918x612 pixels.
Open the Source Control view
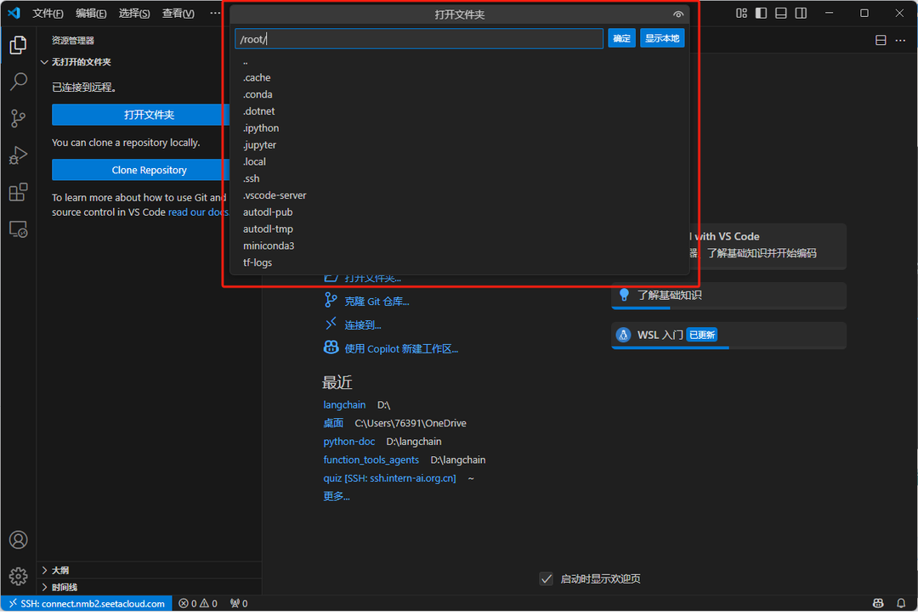coord(18,118)
